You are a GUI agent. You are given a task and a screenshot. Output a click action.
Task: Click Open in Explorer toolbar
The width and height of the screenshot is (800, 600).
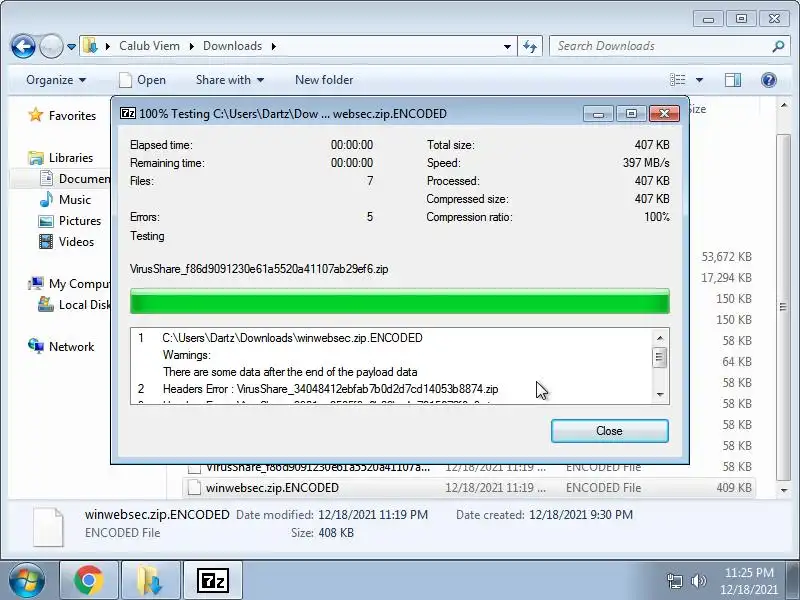click(142, 80)
